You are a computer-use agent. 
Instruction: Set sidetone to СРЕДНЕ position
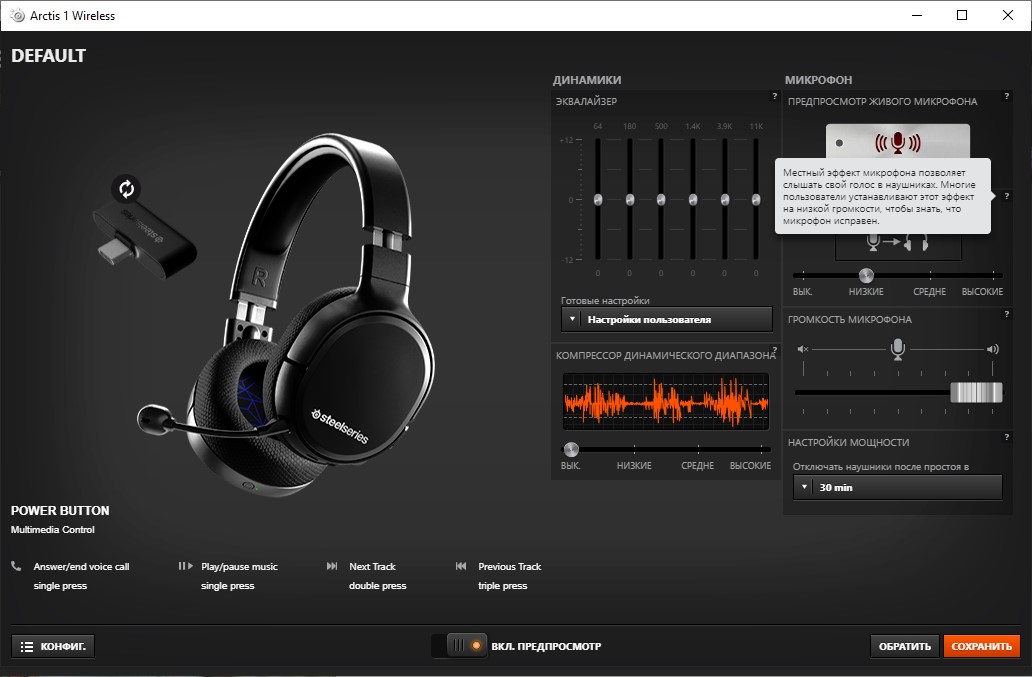929,291
